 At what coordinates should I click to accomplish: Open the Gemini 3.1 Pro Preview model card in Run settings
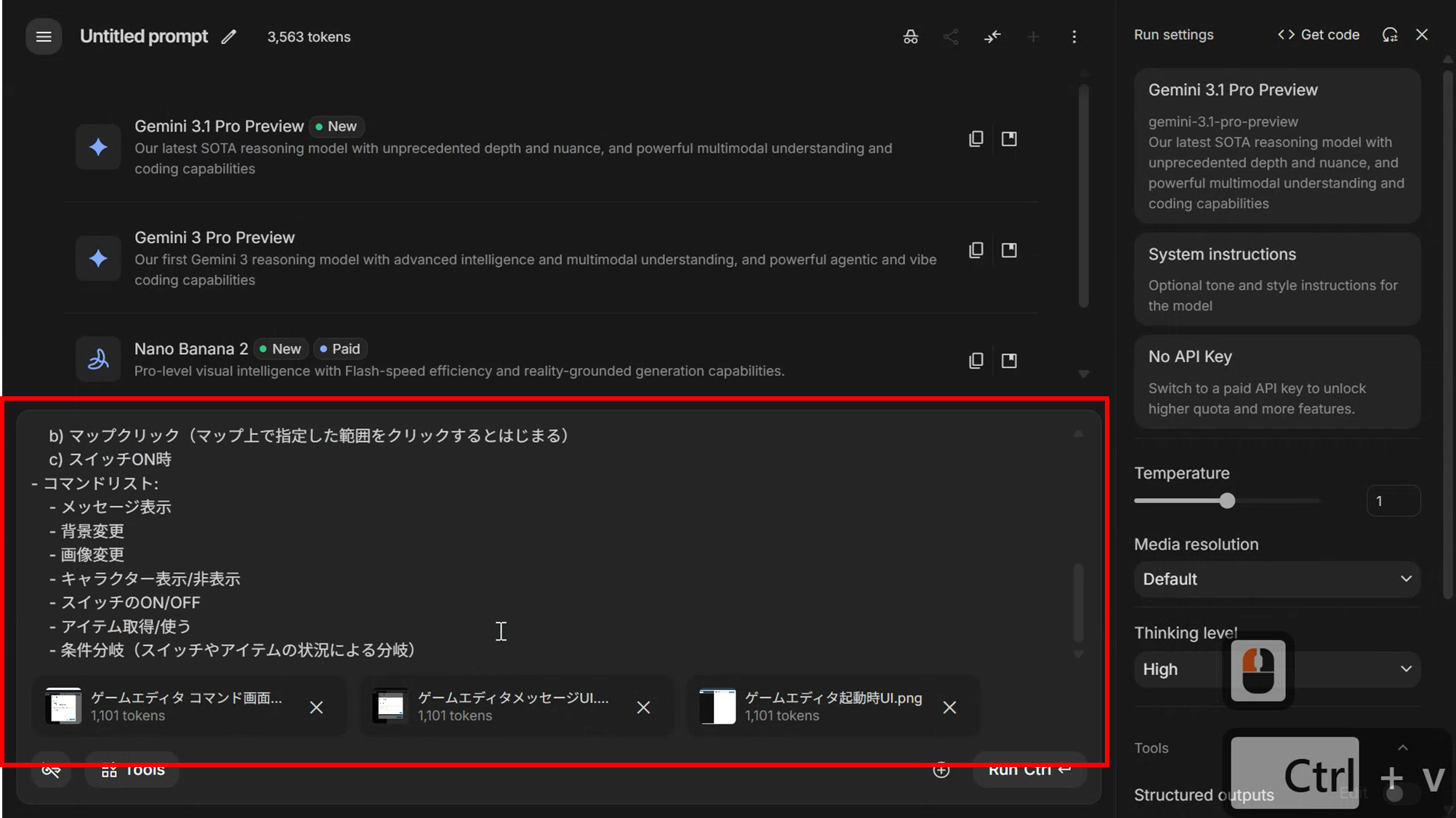coord(1277,145)
